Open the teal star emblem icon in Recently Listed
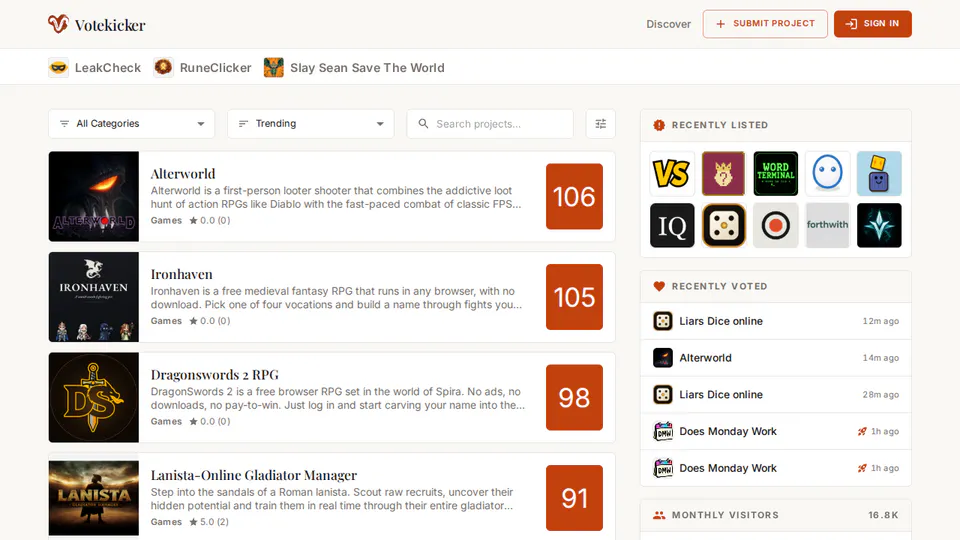The image size is (960, 540). point(879,225)
